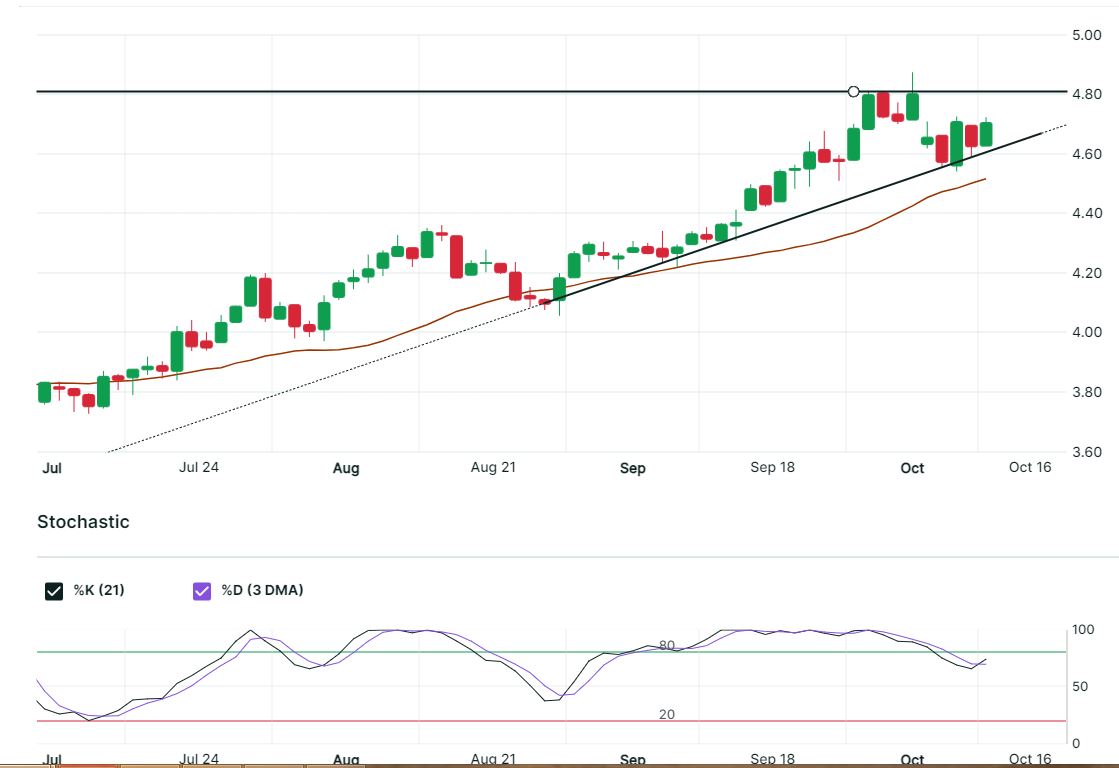The height and width of the screenshot is (768, 1119).
Task: Click the 4.00 price axis label
Action: click(1086, 333)
